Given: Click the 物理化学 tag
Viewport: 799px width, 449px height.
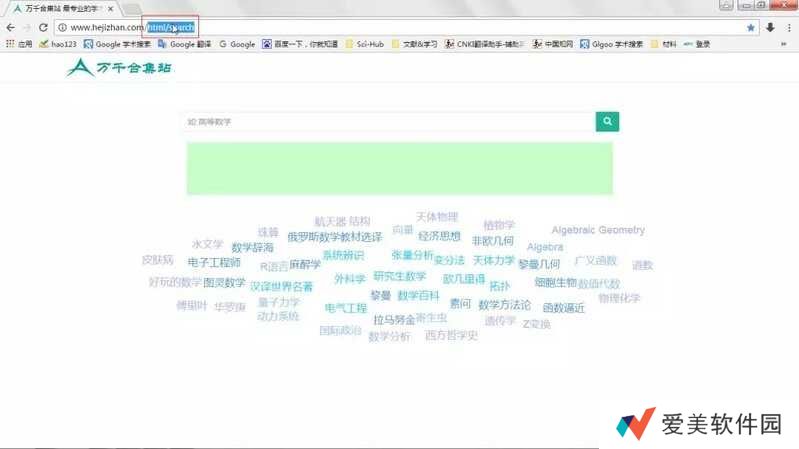Looking at the screenshot, I should pyautogui.click(x=619, y=298).
